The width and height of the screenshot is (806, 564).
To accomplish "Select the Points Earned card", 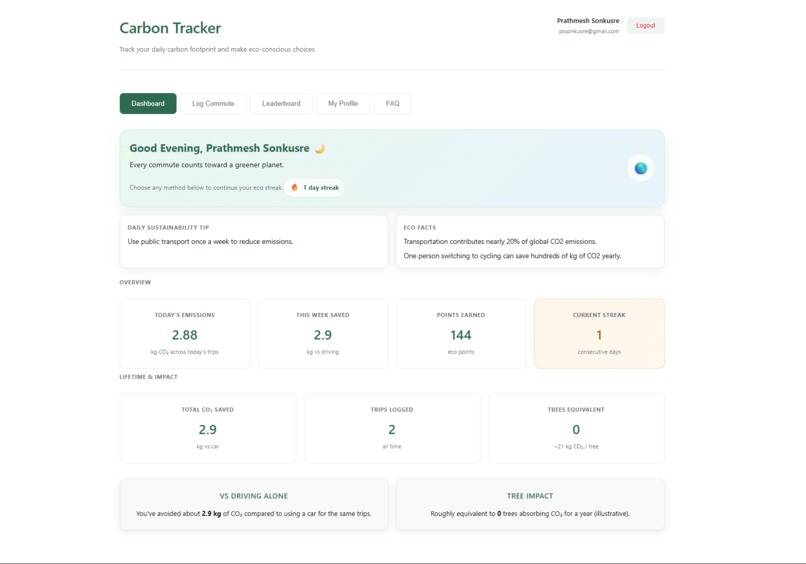I will (x=461, y=334).
